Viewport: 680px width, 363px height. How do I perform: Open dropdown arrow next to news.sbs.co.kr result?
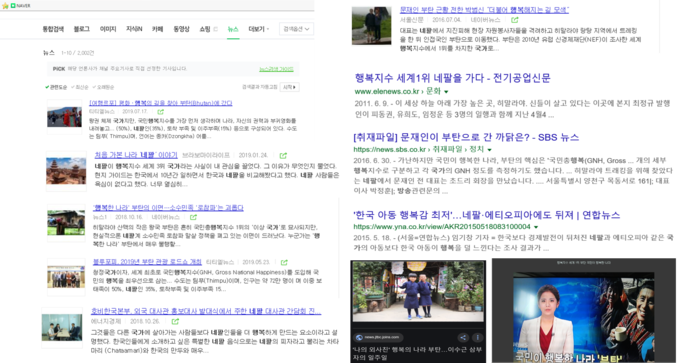coord(489,150)
